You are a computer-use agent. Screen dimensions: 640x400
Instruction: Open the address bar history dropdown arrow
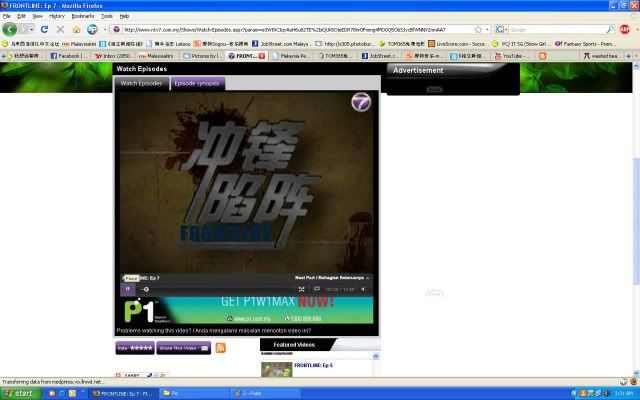coord(487,30)
